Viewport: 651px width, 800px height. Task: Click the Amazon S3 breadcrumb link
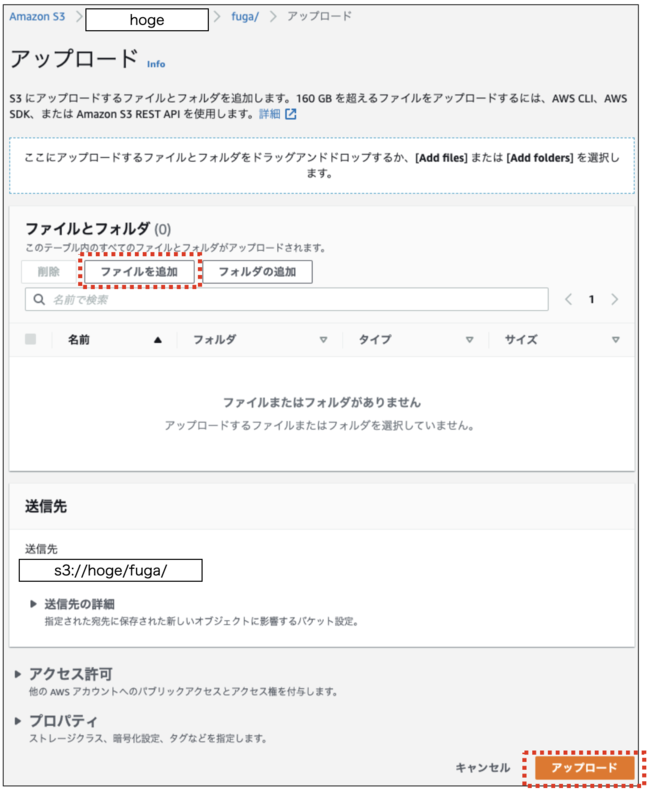pos(37,16)
